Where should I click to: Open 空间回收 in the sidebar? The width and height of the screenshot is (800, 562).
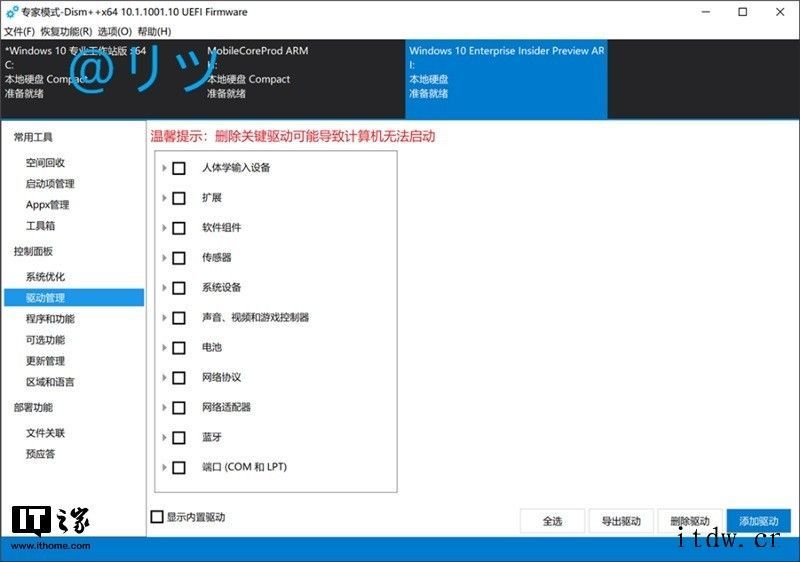(x=45, y=163)
